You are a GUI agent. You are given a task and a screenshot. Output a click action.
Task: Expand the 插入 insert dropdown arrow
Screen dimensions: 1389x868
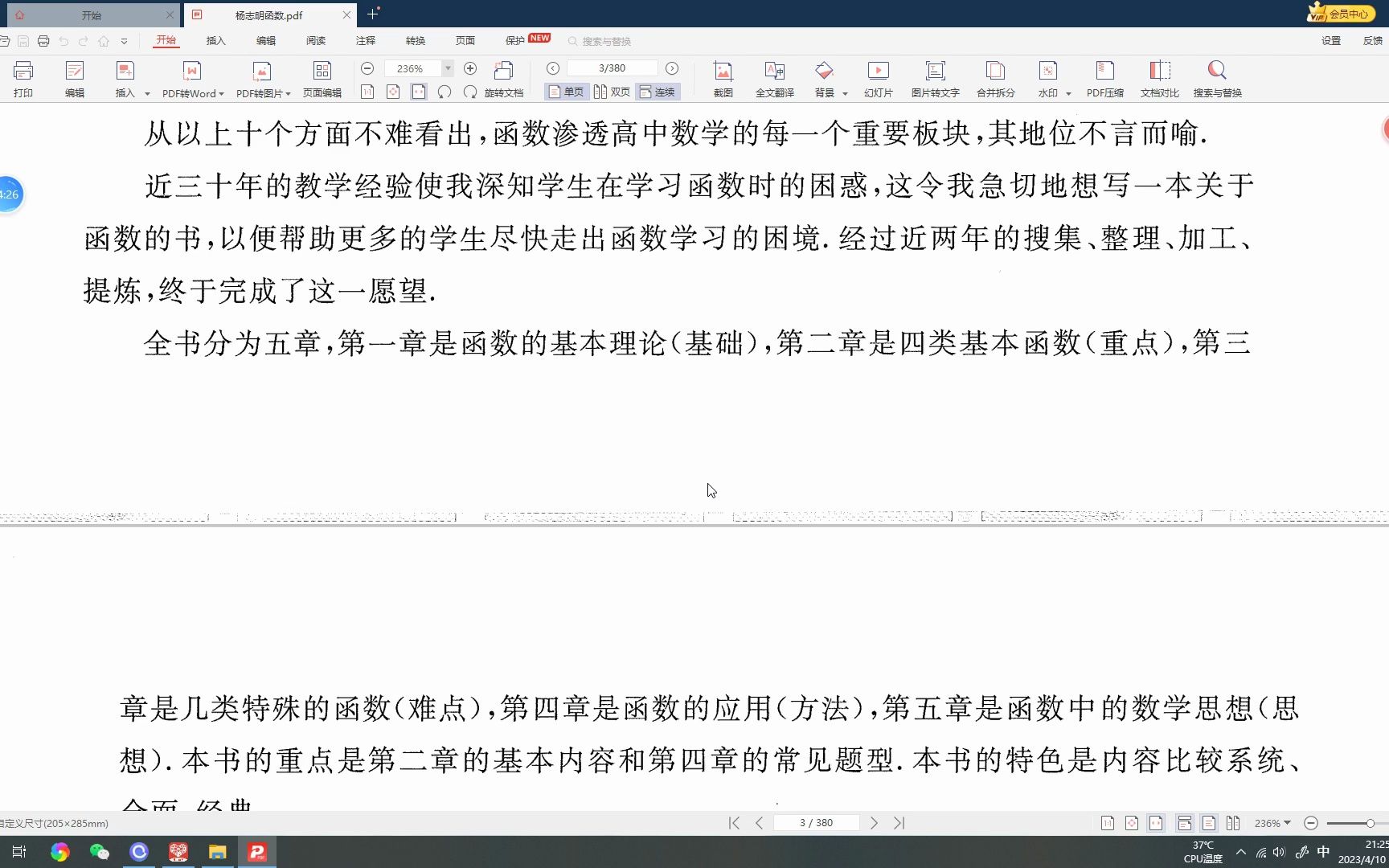click(x=147, y=94)
